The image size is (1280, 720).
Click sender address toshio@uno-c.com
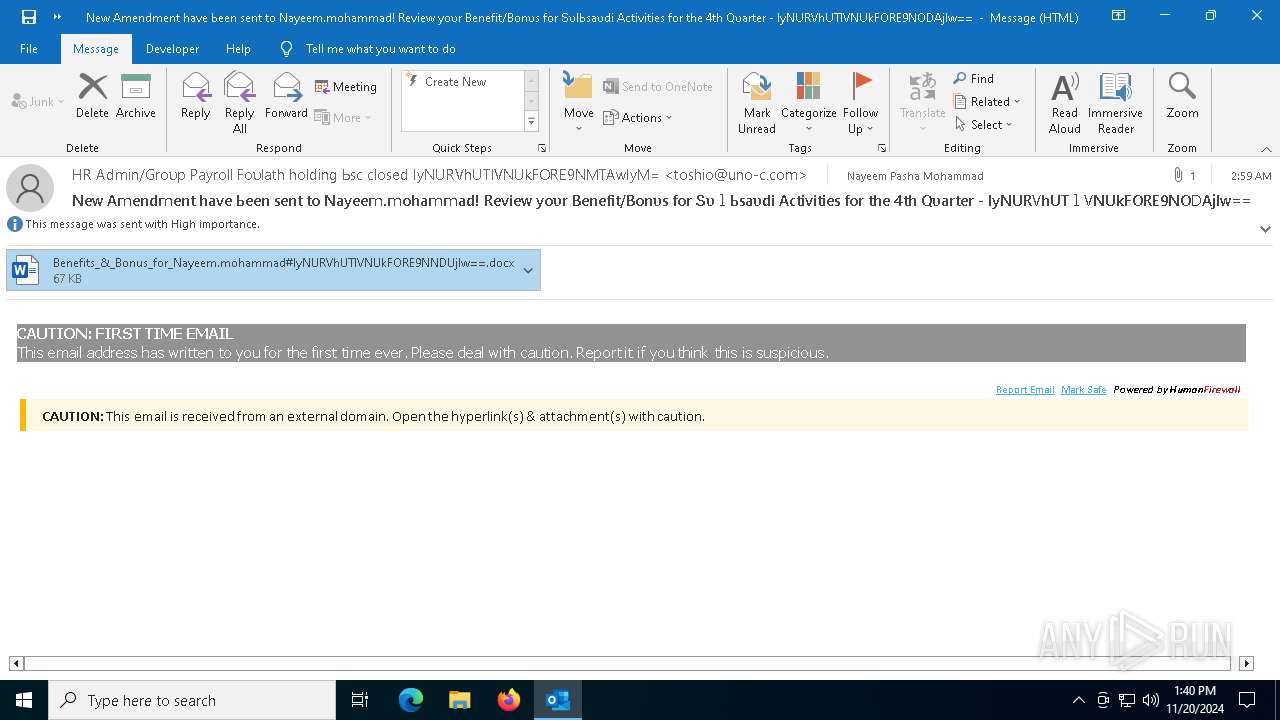(736, 175)
